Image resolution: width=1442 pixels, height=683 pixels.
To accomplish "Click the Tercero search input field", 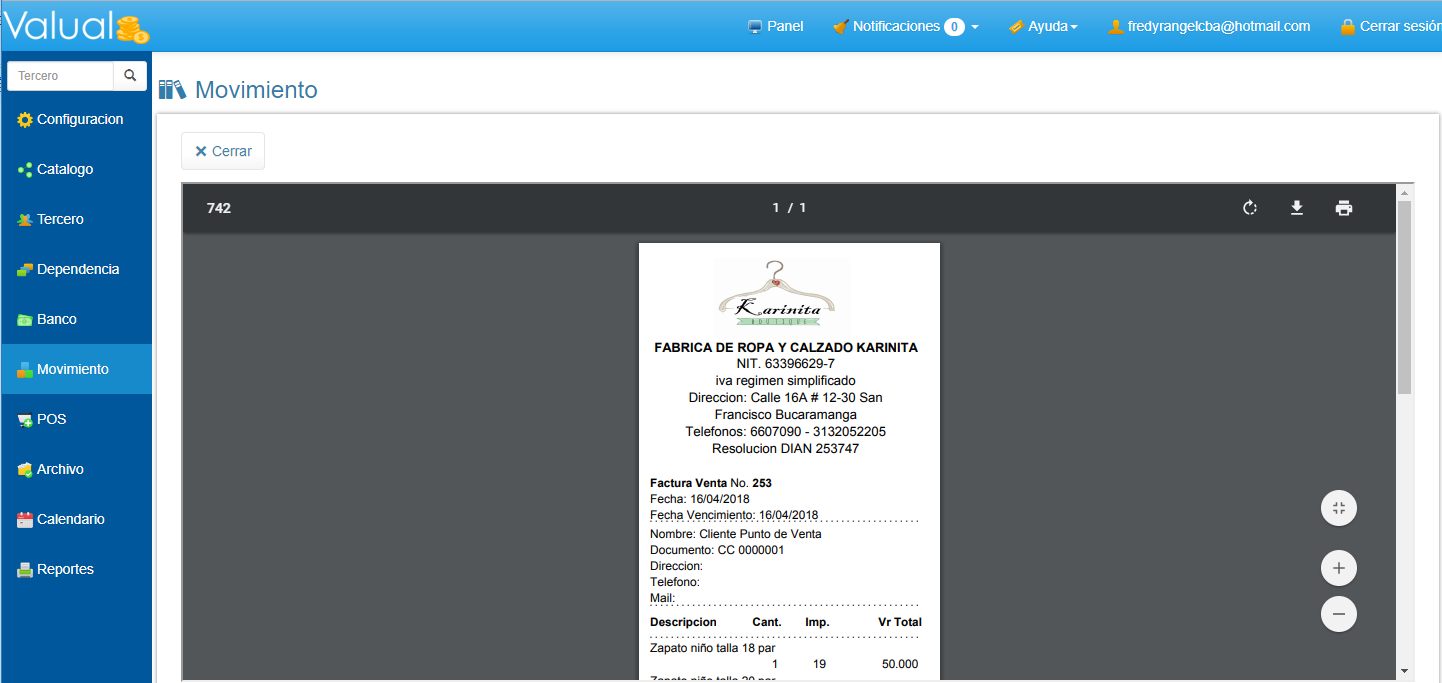I will pyautogui.click(x=60, y=76).
